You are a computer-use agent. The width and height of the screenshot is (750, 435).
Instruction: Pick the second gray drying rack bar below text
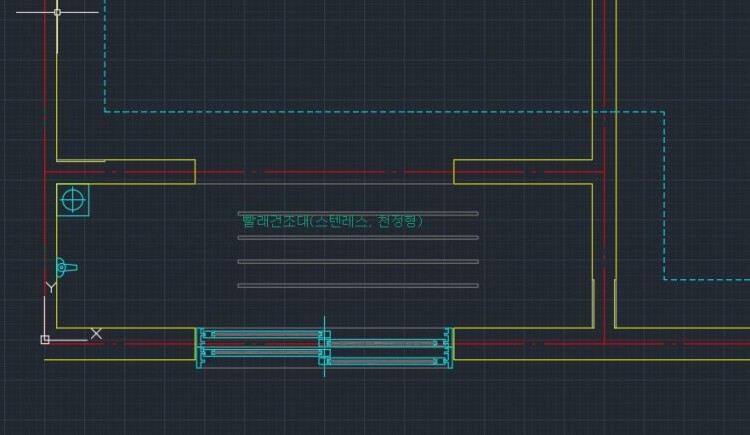[x=357, y=238]
